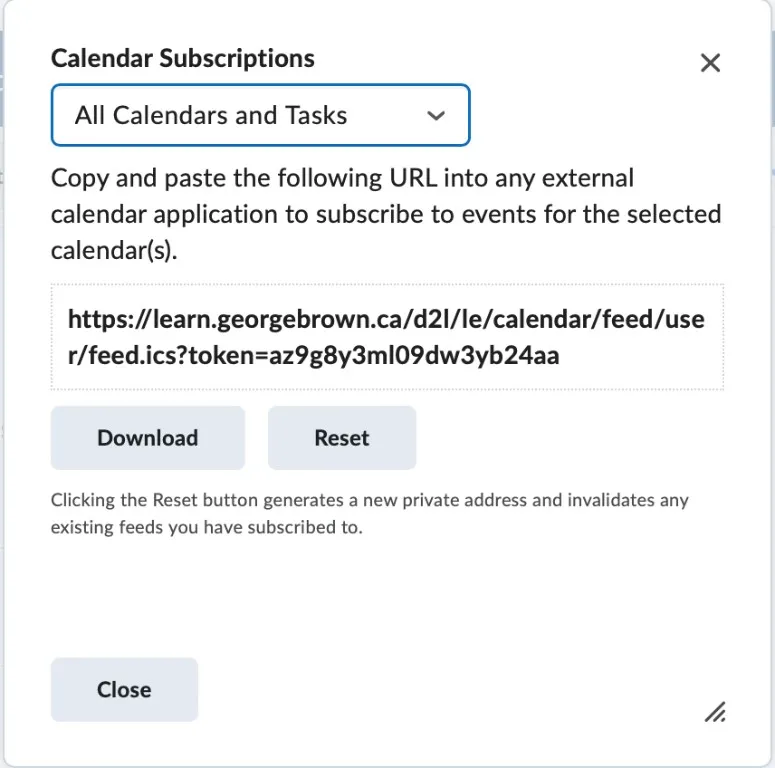Click inside the subscription URL box

point(387,336)
